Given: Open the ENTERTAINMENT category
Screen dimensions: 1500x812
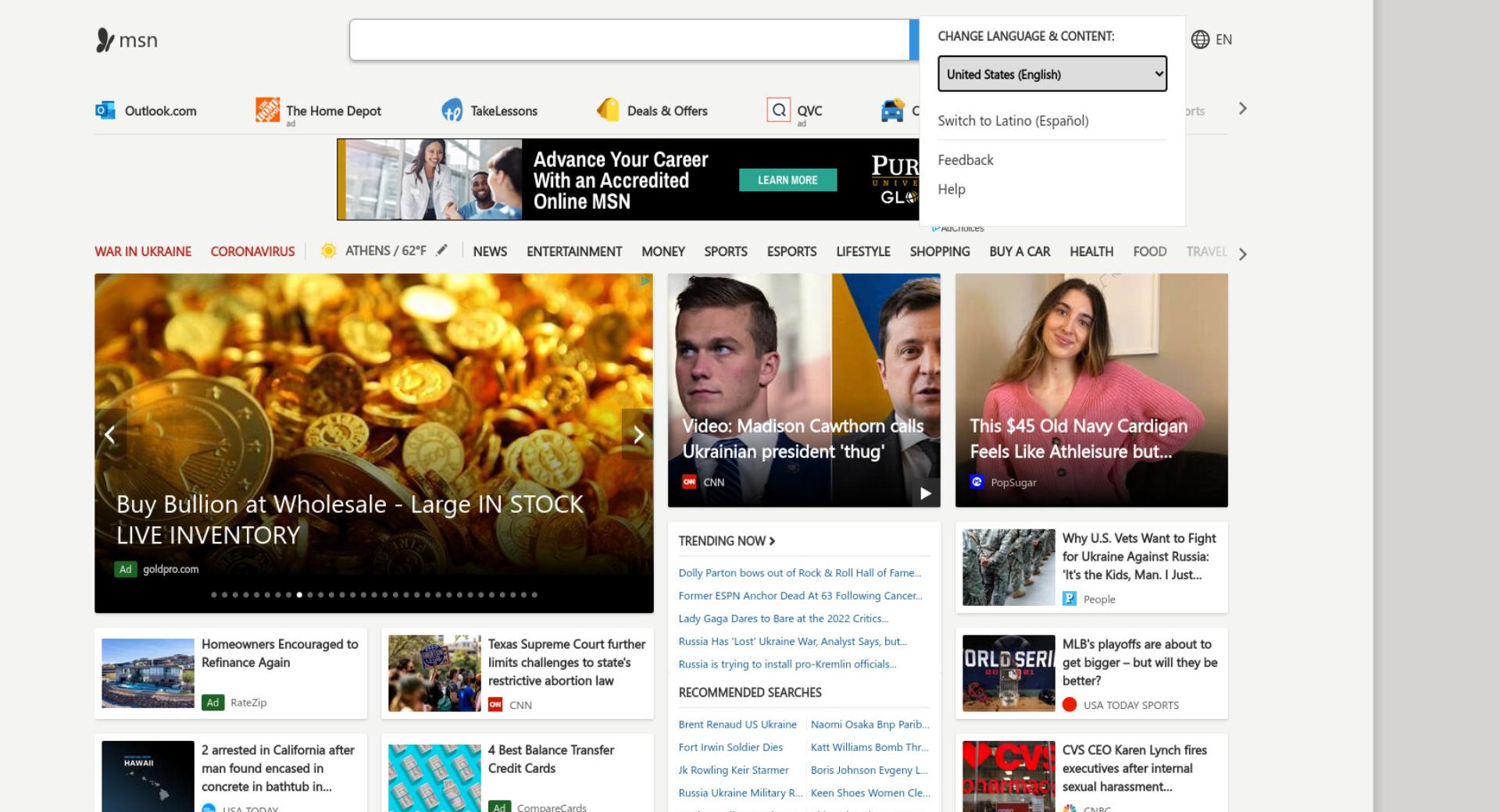Looking at the screenshot, I should 574,251.
